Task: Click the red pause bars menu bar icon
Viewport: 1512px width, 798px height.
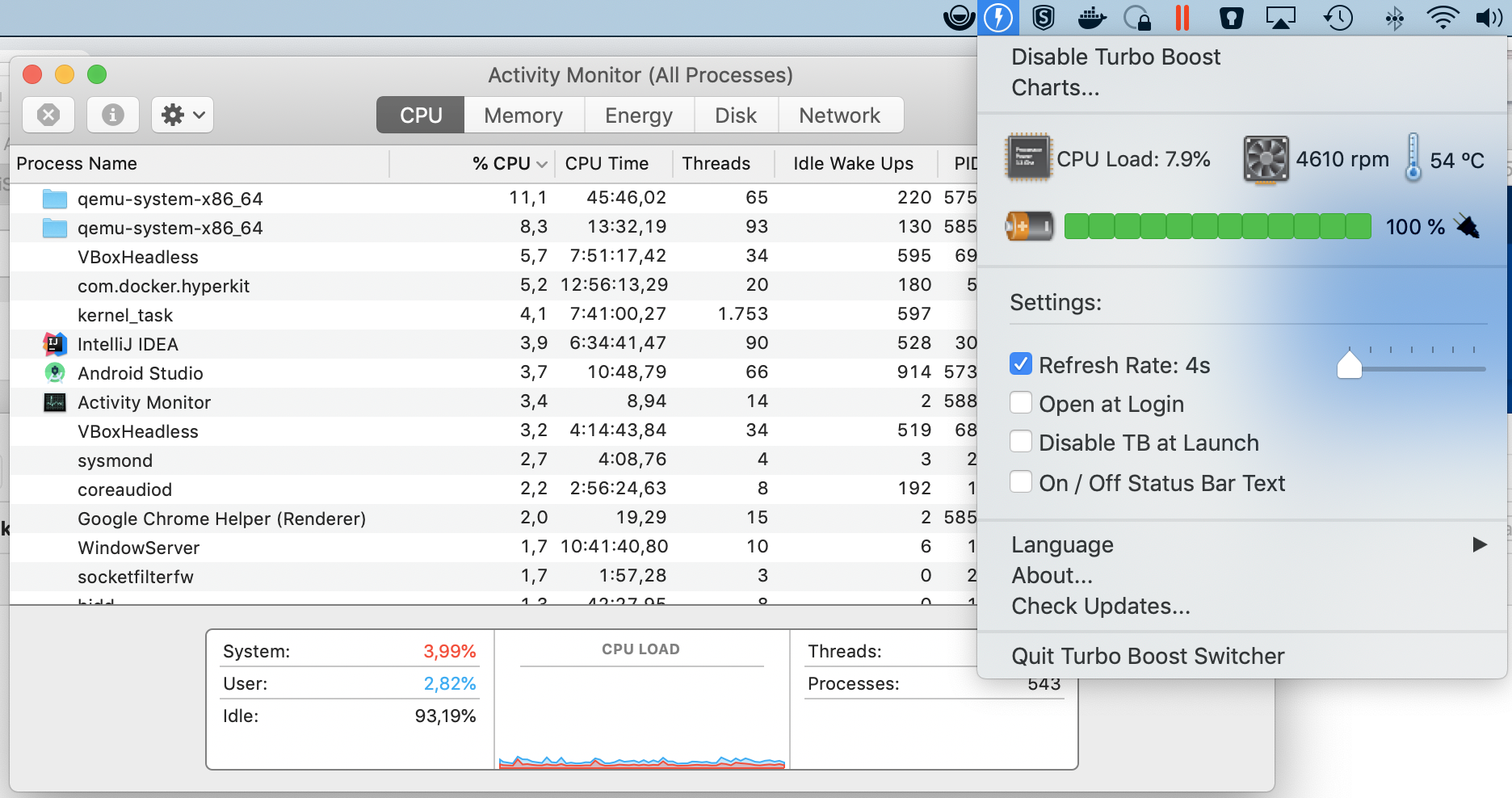Action: coord(1182,17)
